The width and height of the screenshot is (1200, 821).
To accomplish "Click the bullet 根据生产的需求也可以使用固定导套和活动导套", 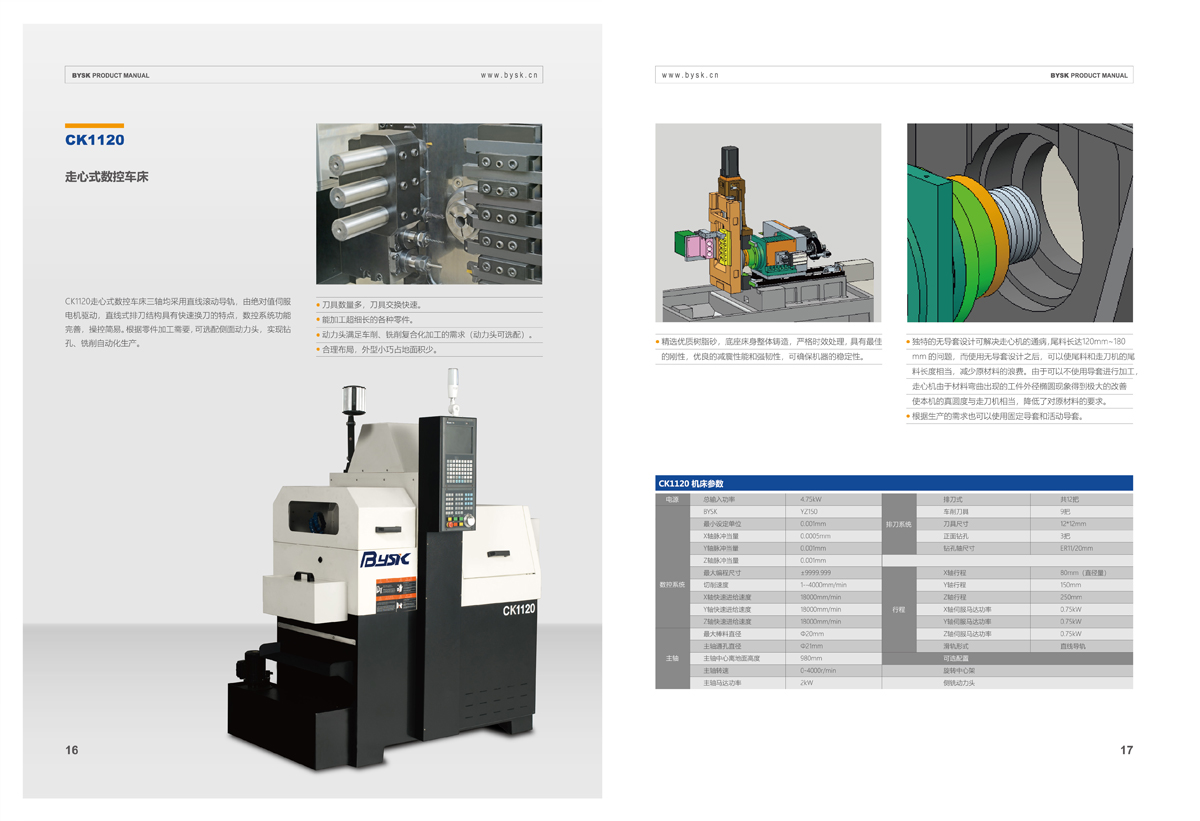I will (996, 416).
